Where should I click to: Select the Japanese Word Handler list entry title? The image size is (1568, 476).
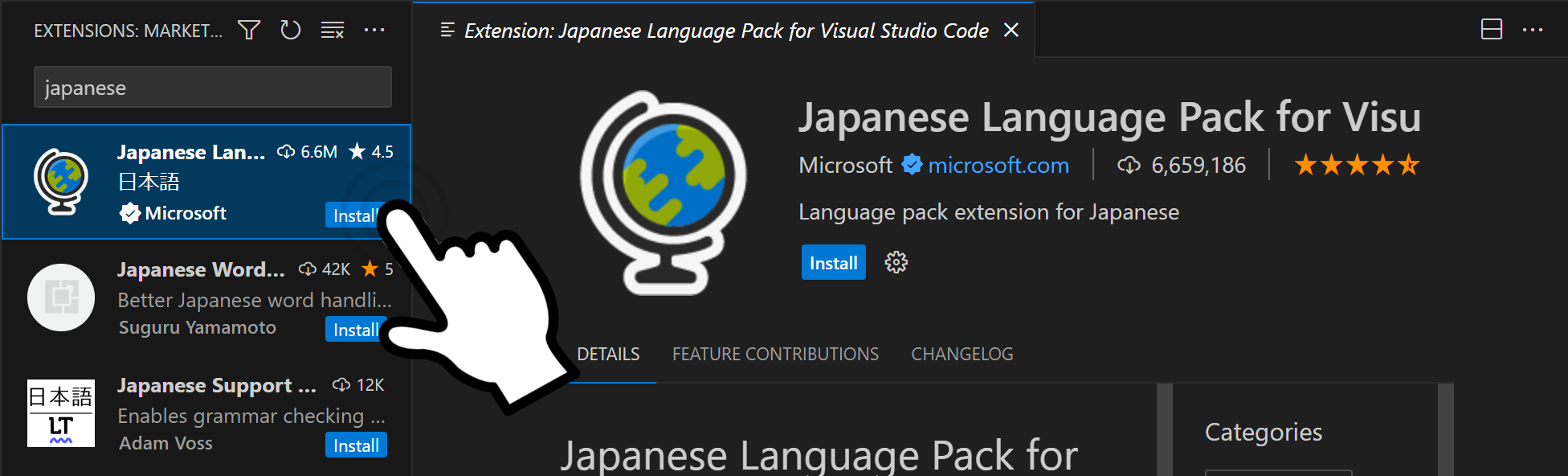tap(201, 269)
